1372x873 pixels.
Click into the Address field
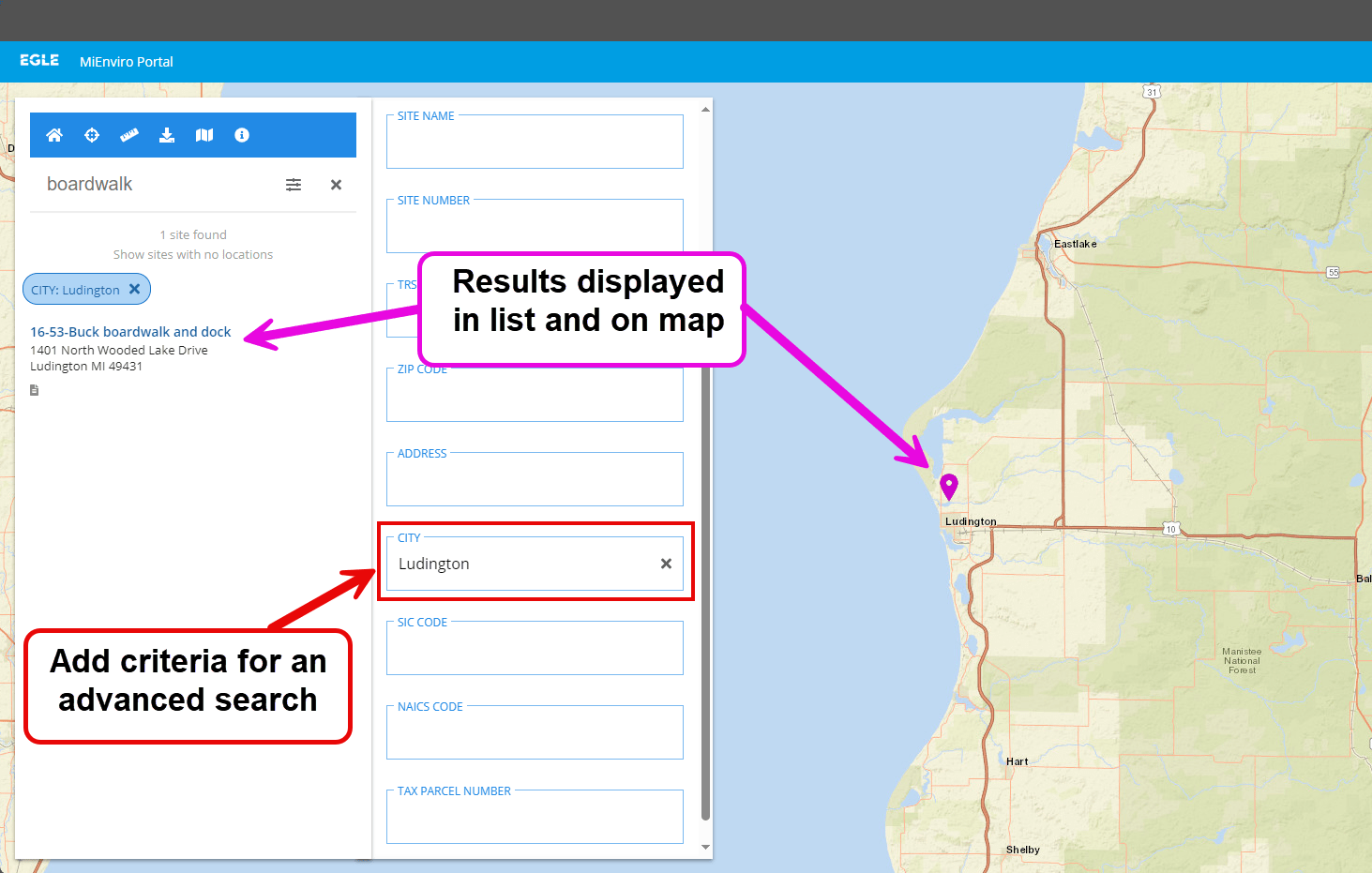pyautogui.click(x=535, y=479)
